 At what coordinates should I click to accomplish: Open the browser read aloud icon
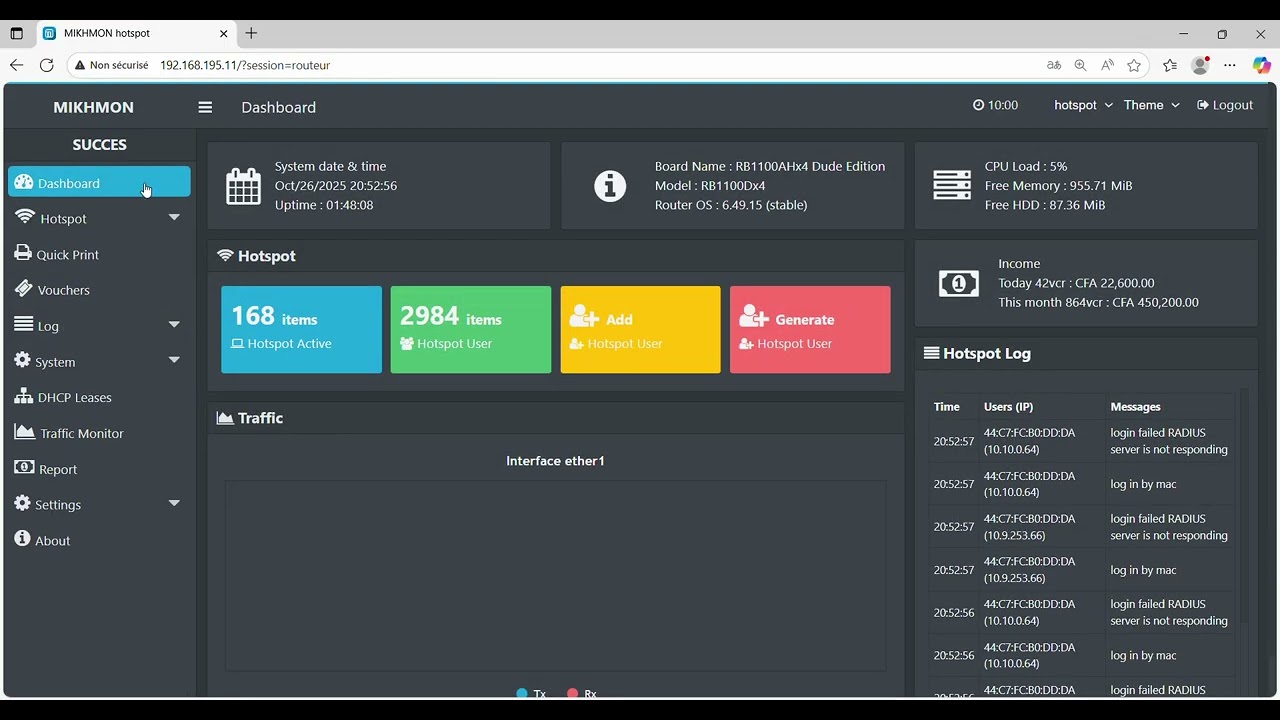1107,65
